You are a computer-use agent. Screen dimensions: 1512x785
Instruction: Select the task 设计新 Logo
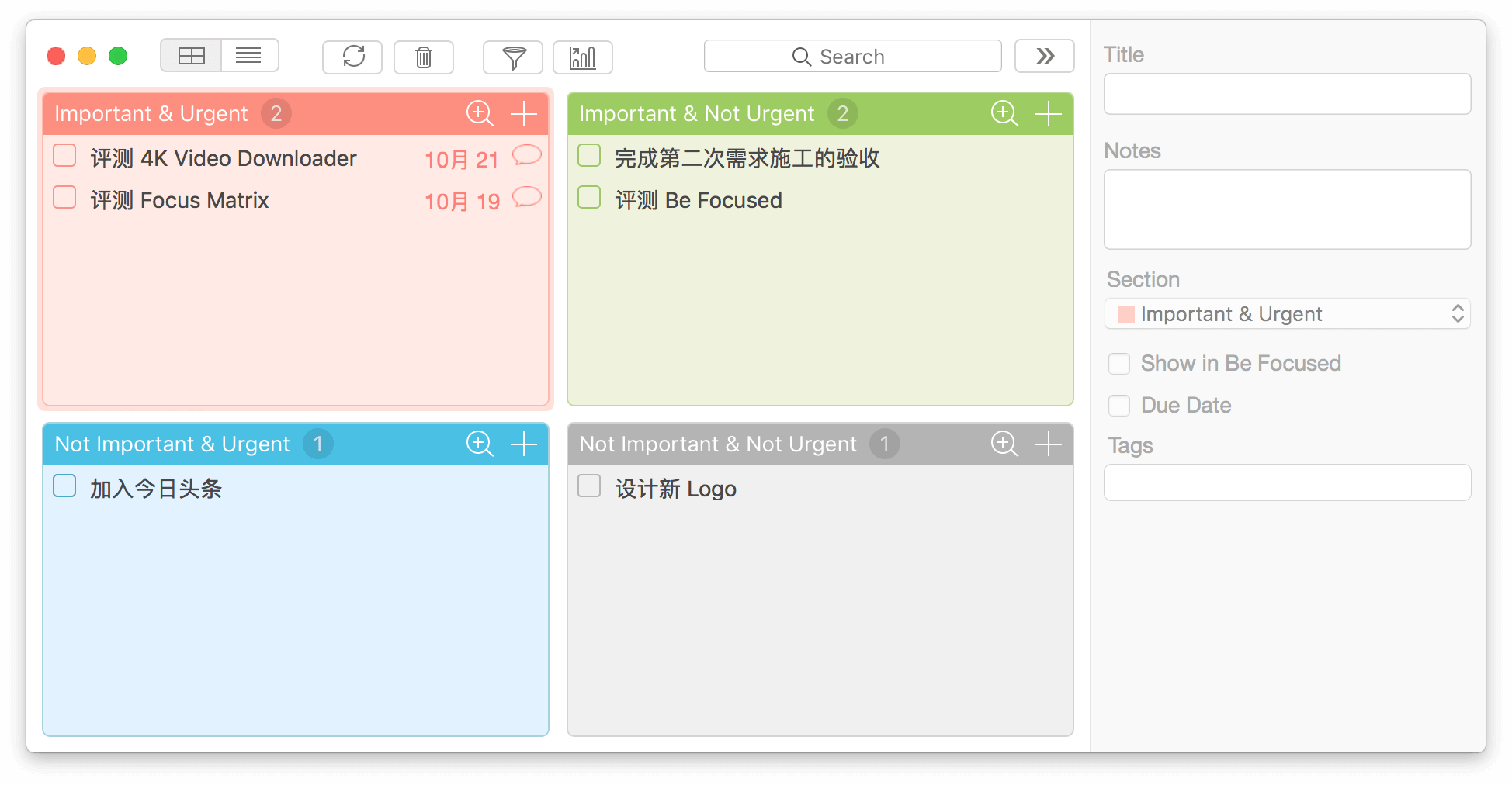[676, 489]
